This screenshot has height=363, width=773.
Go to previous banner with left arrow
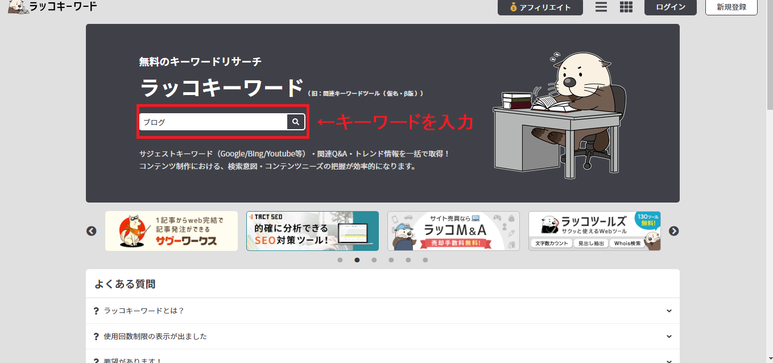tap(91, 231)
